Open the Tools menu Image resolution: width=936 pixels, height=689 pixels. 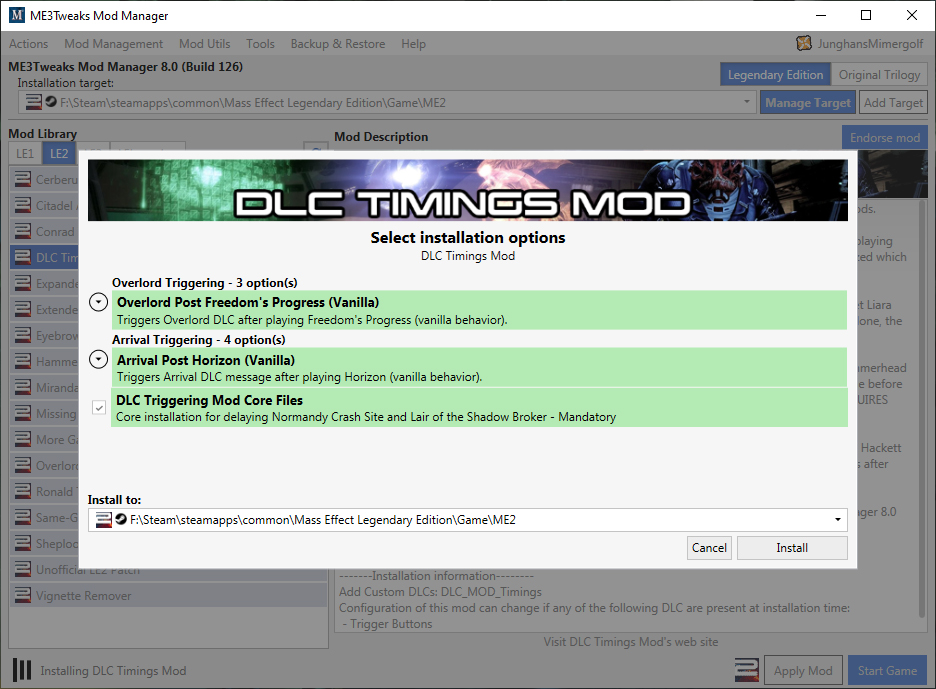pos(260,44)
